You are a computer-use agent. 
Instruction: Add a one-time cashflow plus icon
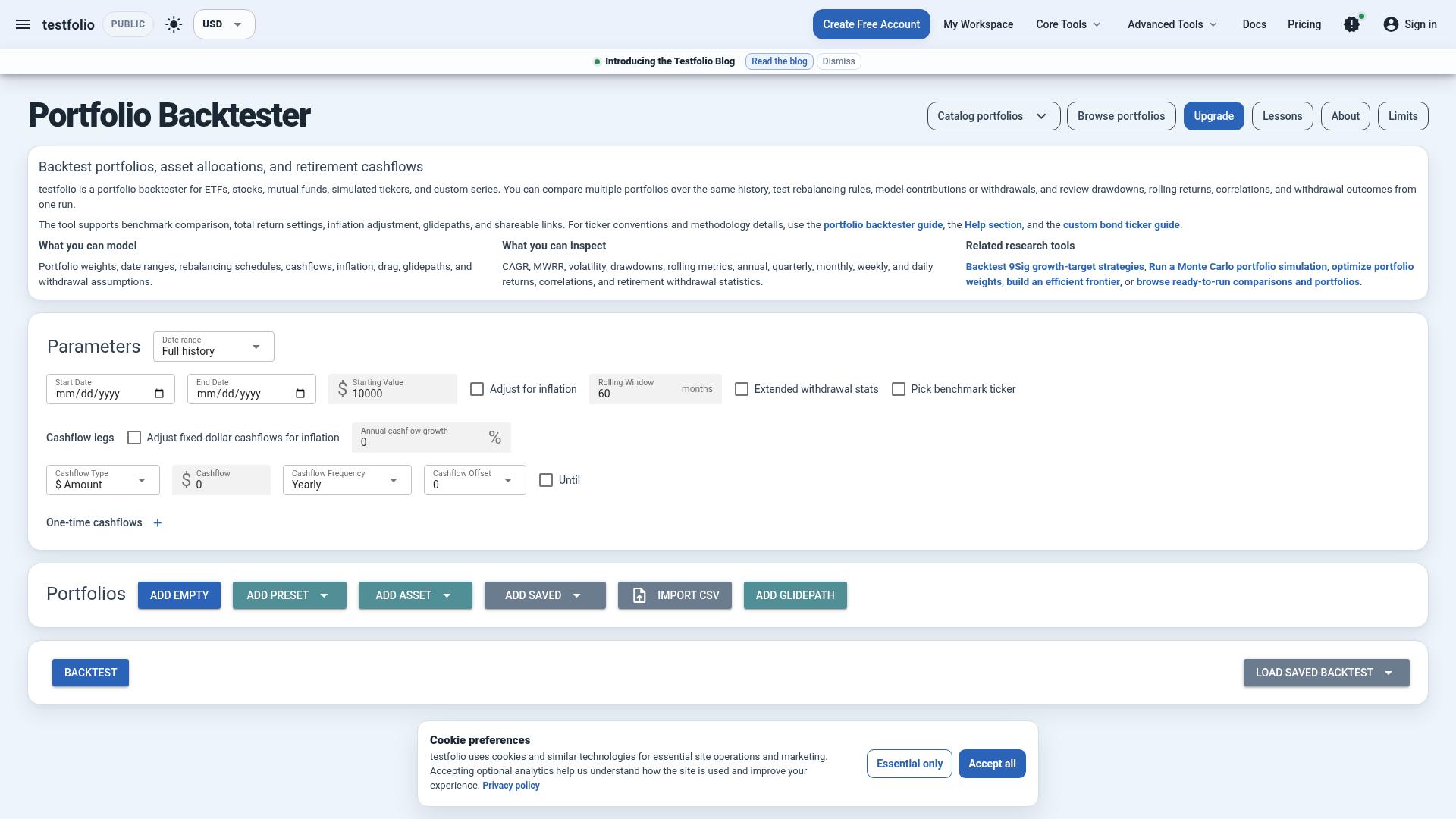pos(157,522)
